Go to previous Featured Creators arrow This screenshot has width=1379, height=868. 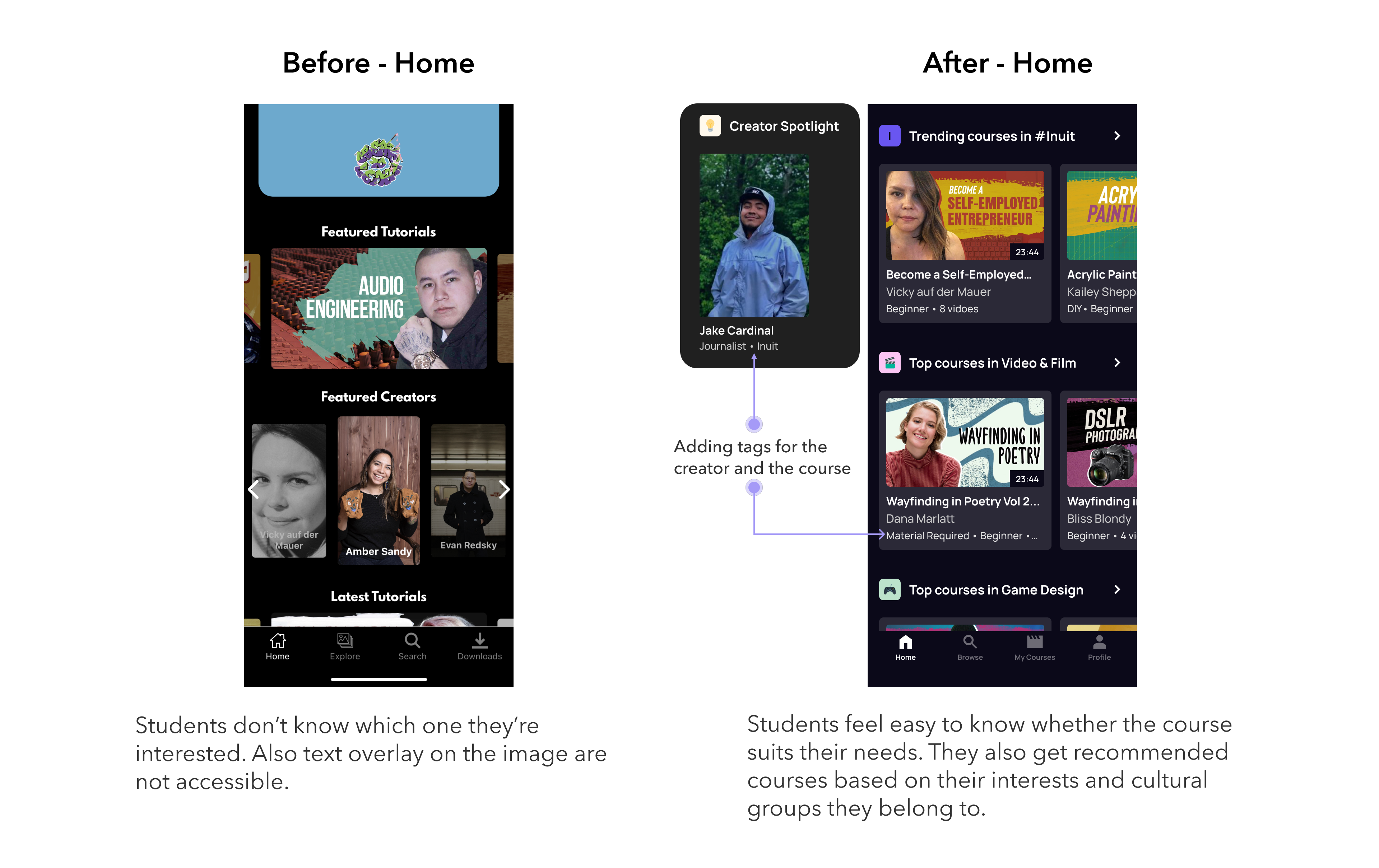pos(254,490)
